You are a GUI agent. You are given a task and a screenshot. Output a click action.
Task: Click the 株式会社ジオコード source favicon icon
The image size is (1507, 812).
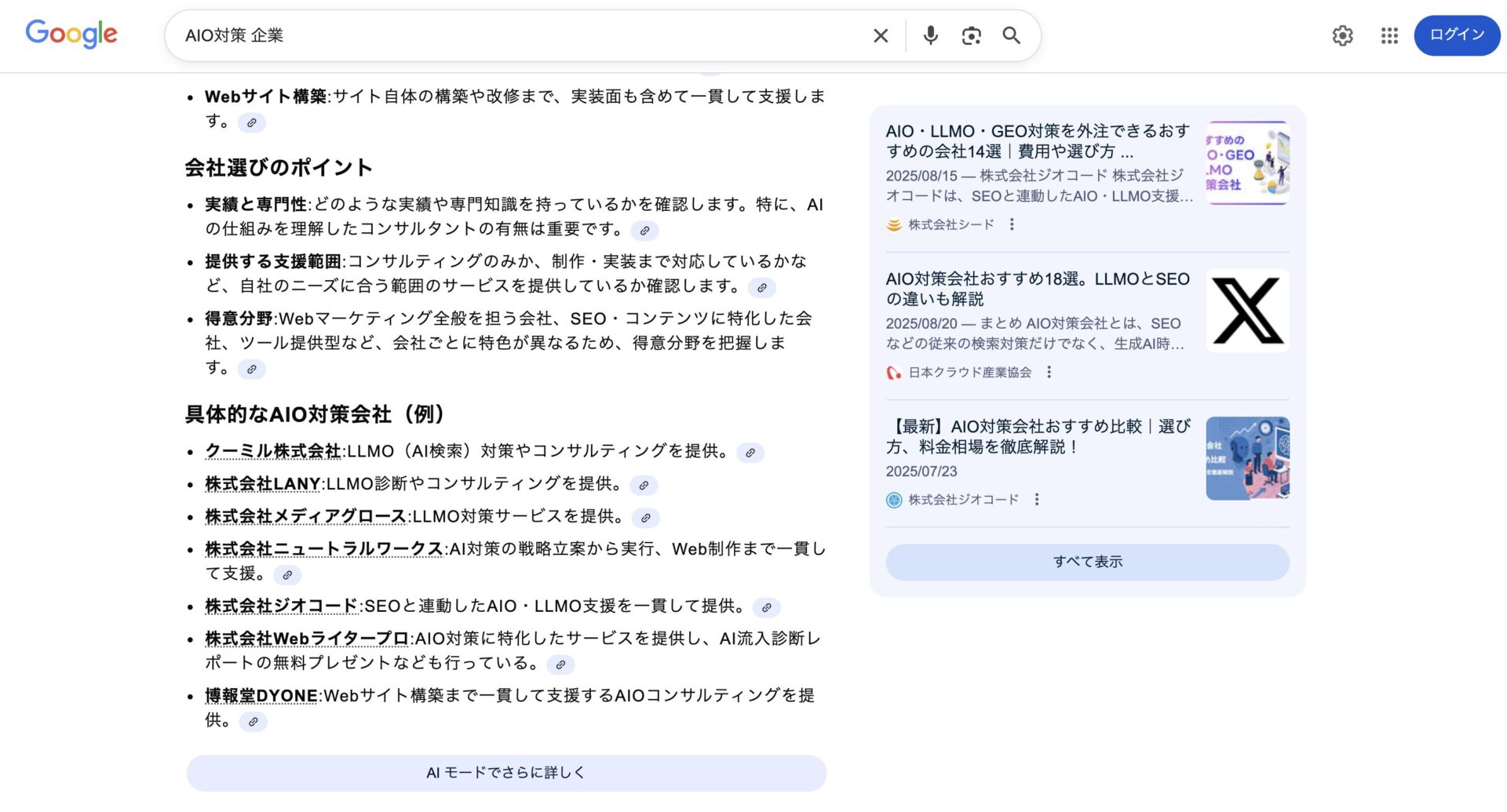[894, 500]
